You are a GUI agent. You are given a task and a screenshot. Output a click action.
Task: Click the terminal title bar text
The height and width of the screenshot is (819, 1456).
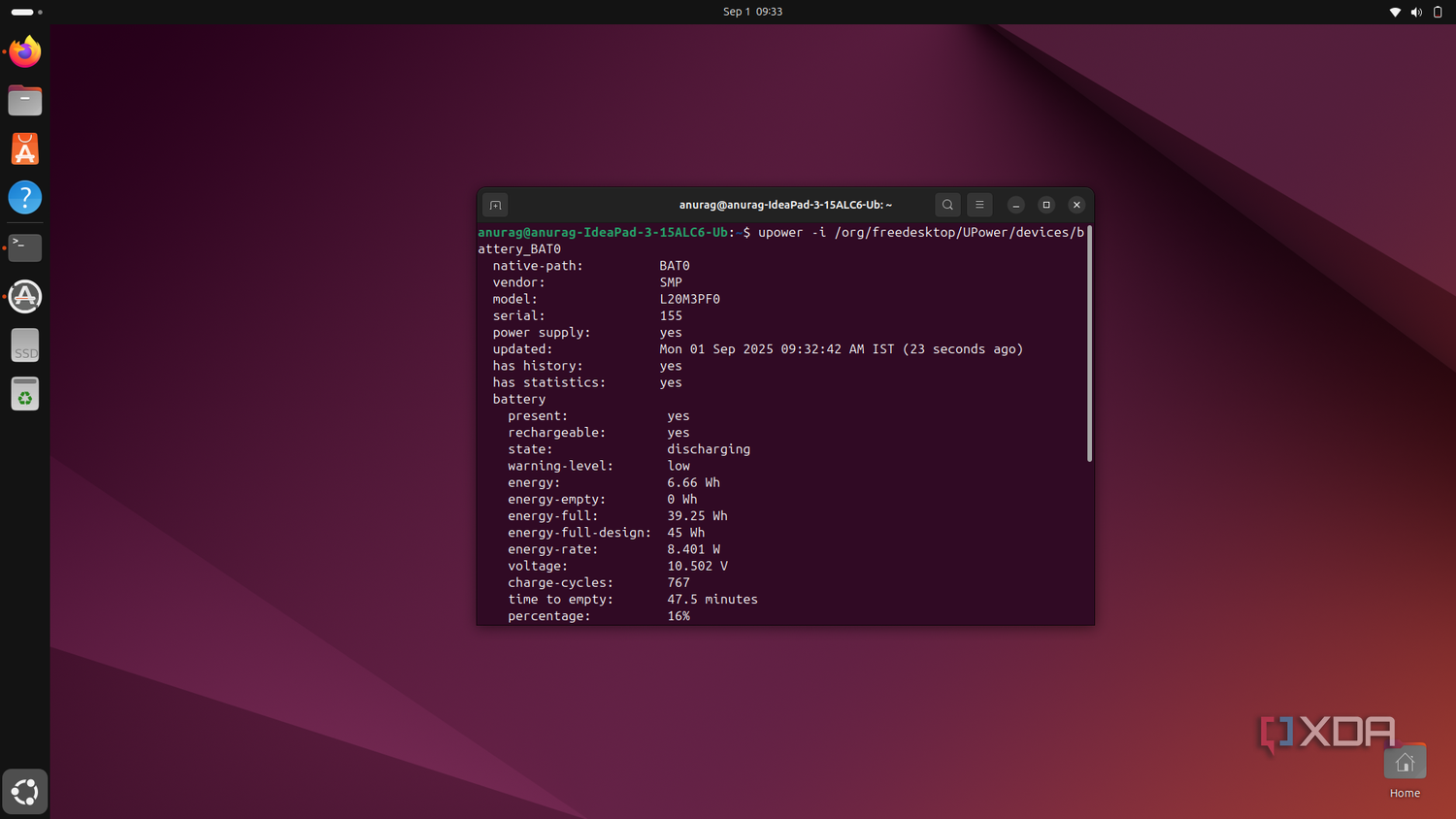[x=785, y=205]
